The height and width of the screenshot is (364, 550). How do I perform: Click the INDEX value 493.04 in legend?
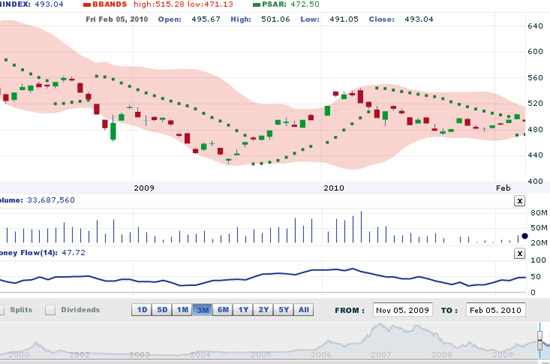pyautogui.click(x=49, y=5)
